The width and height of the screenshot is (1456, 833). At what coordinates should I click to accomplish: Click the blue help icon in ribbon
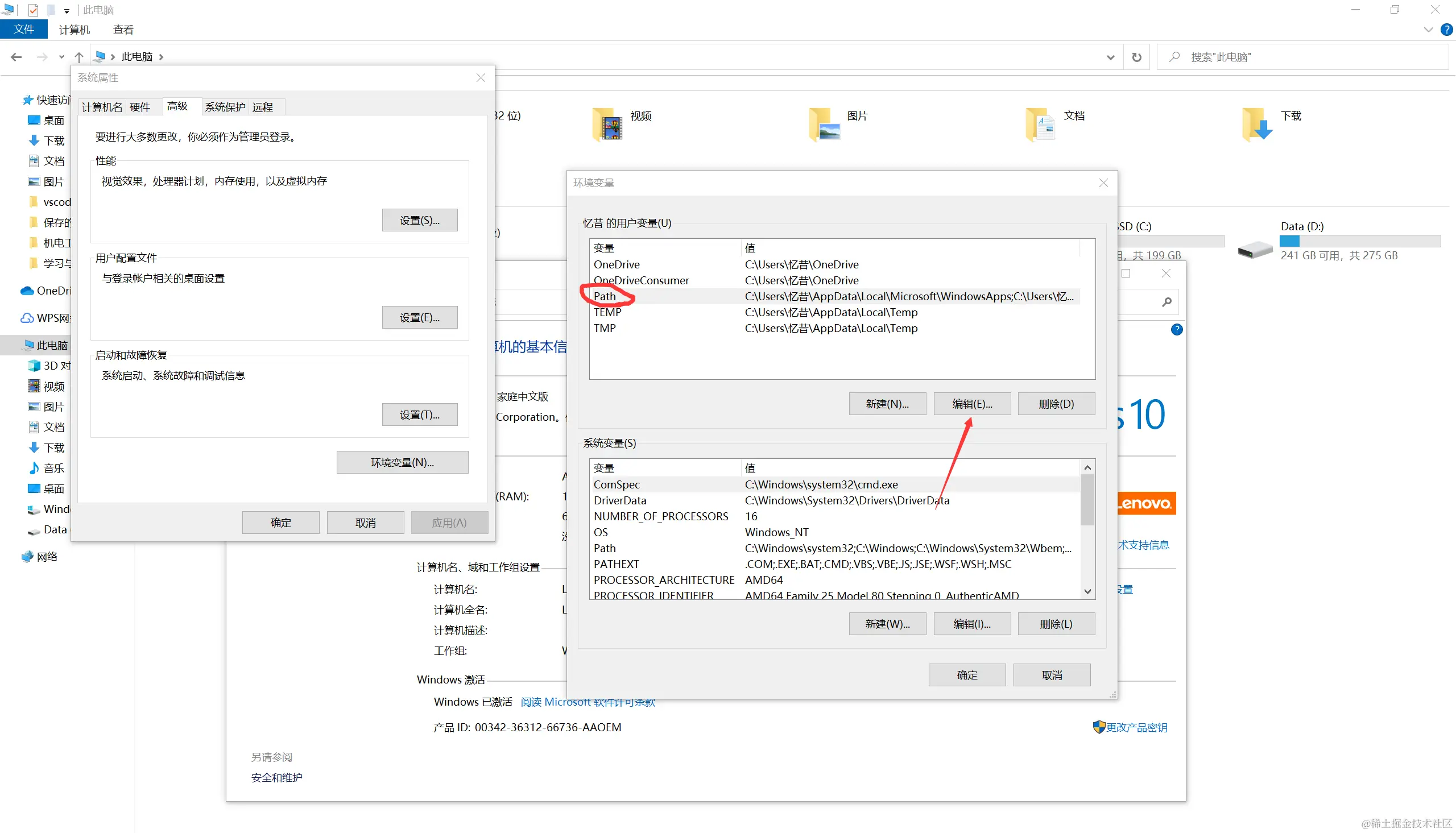tap(1446, 30)
